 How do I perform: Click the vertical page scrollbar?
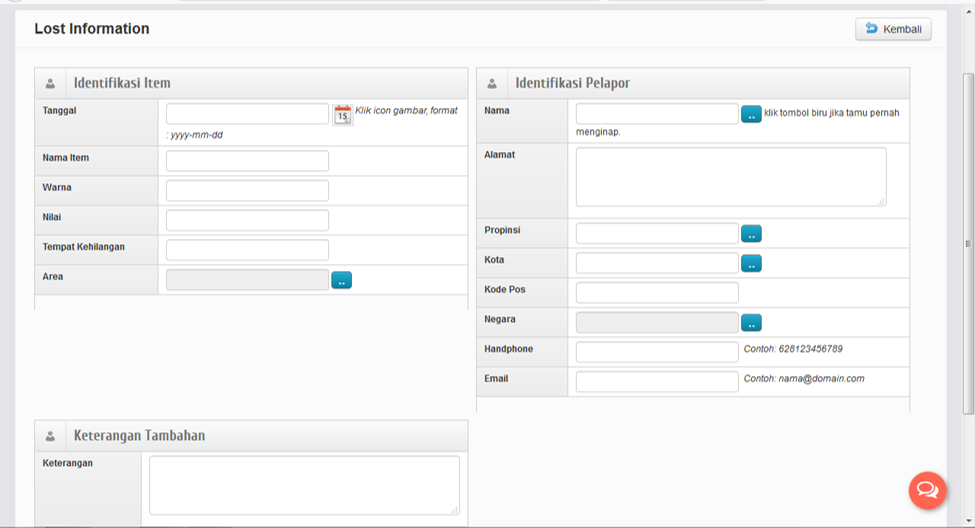click(967, 243)
